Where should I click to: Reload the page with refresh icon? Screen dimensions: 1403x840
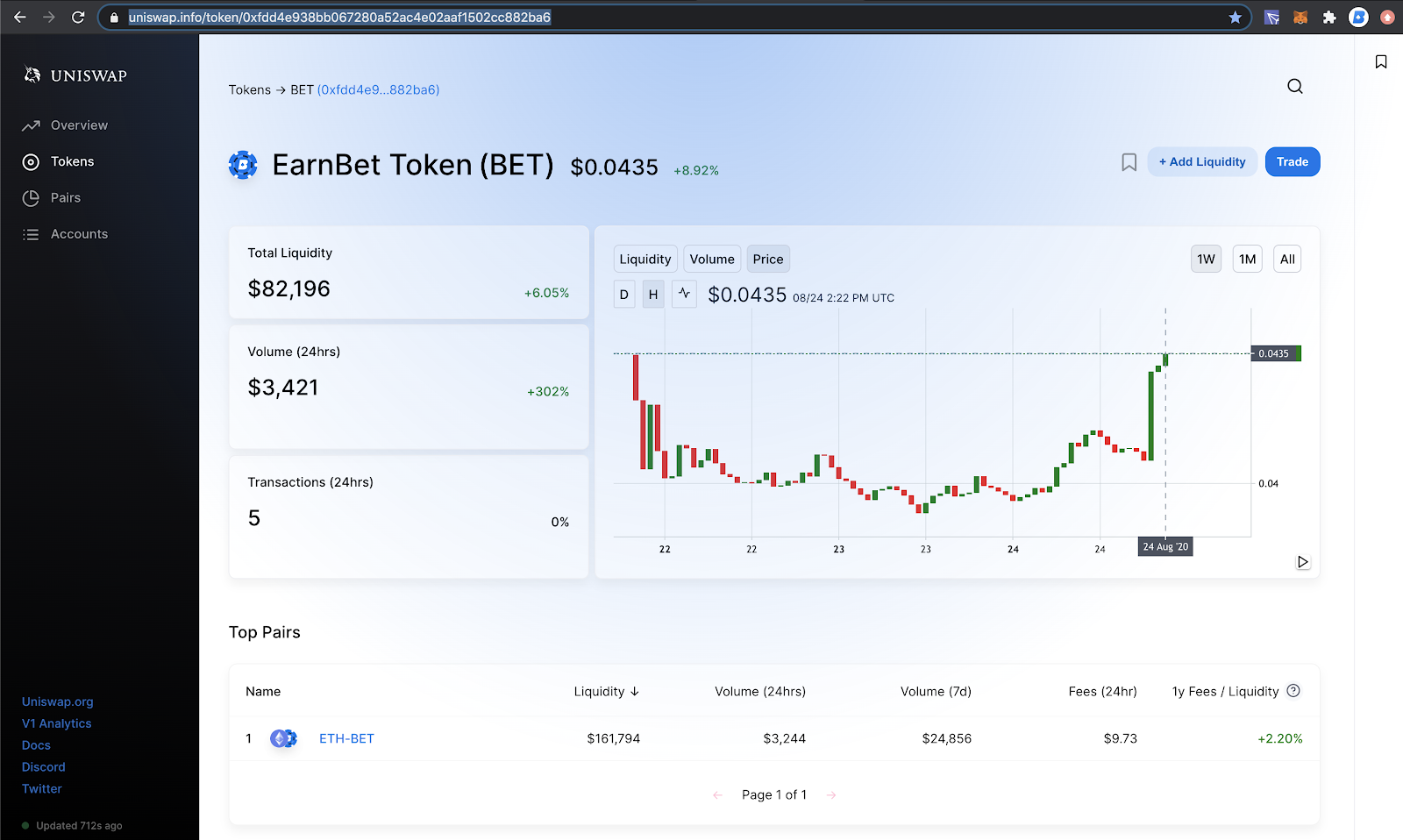click(78, 17)
